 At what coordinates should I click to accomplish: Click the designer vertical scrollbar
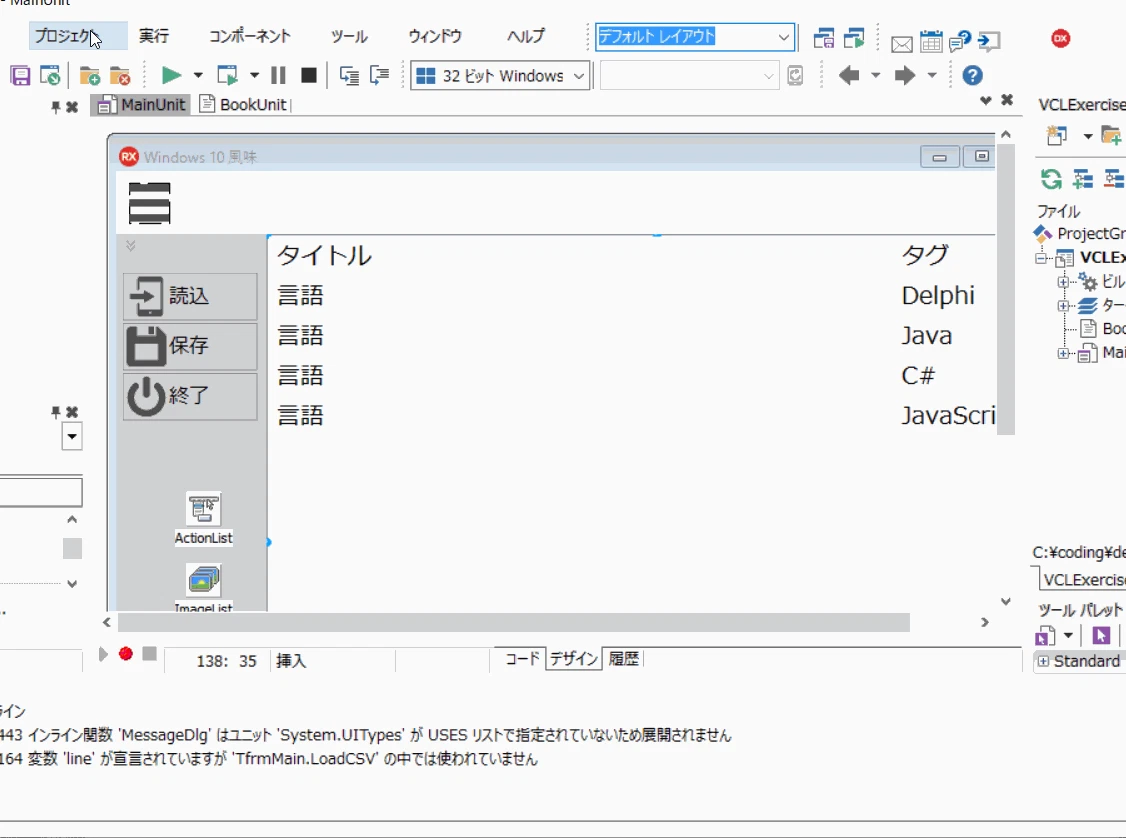coord(1005,287)
